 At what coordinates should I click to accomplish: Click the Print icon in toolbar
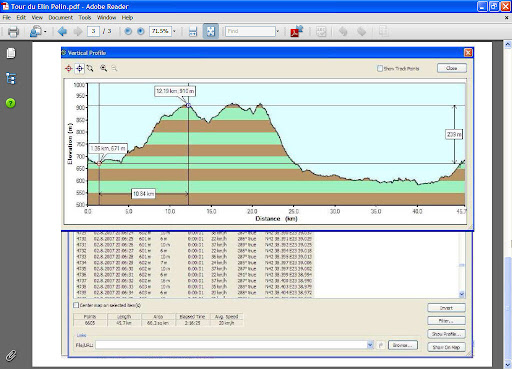(x=13, y=32)
